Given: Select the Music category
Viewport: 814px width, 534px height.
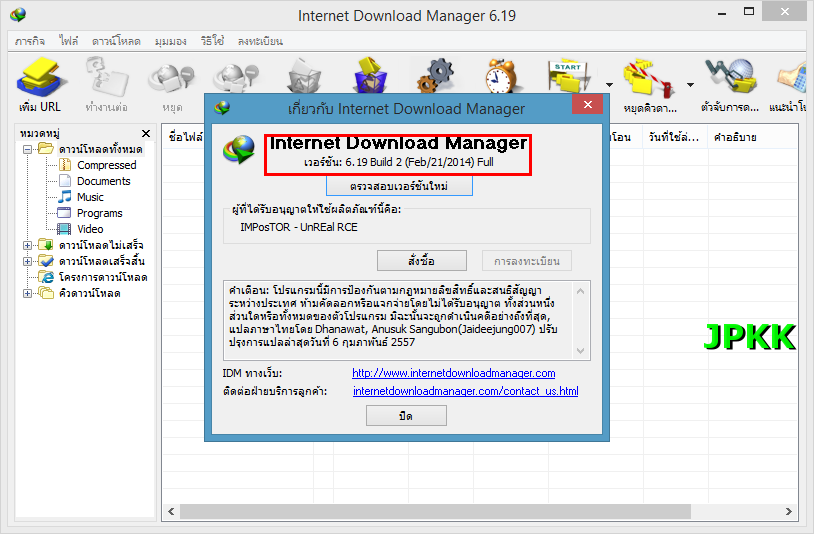Looking at the screenshot, I should click(90, 197).
